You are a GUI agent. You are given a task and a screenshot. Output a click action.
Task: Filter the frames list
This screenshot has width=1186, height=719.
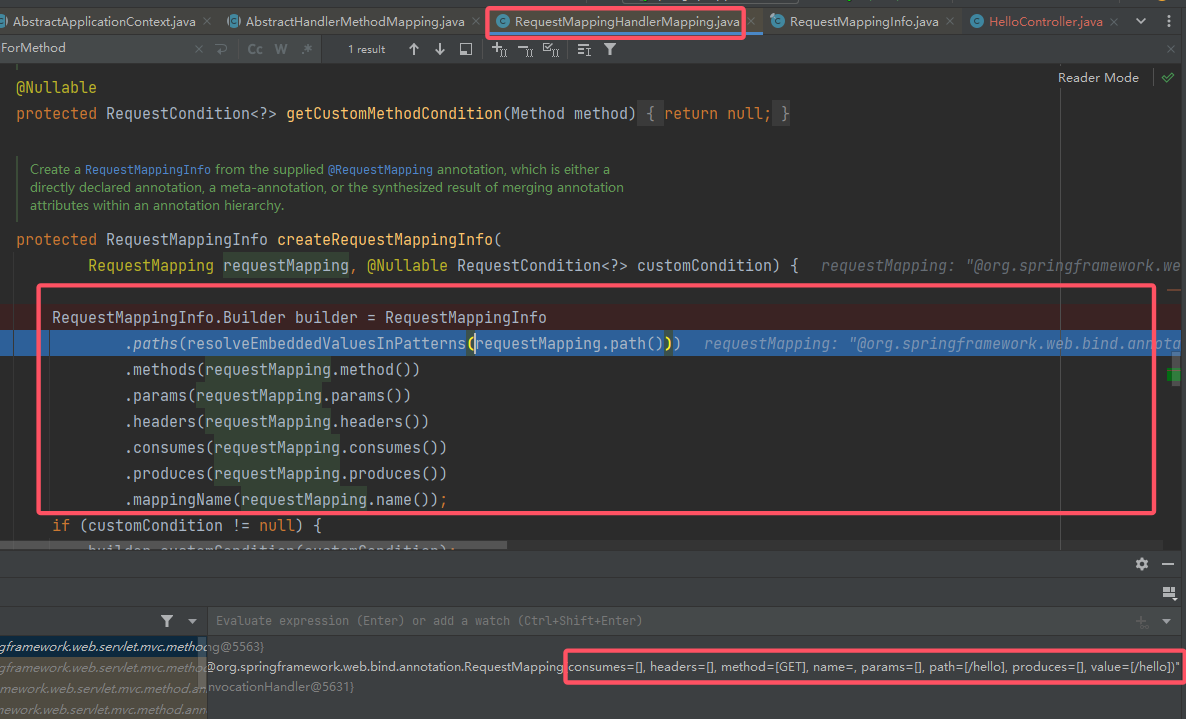click(166, 621)
